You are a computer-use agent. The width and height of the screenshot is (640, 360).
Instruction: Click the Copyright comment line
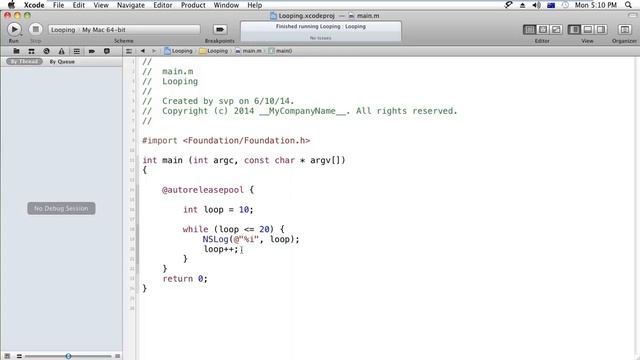tap(300, 111)
